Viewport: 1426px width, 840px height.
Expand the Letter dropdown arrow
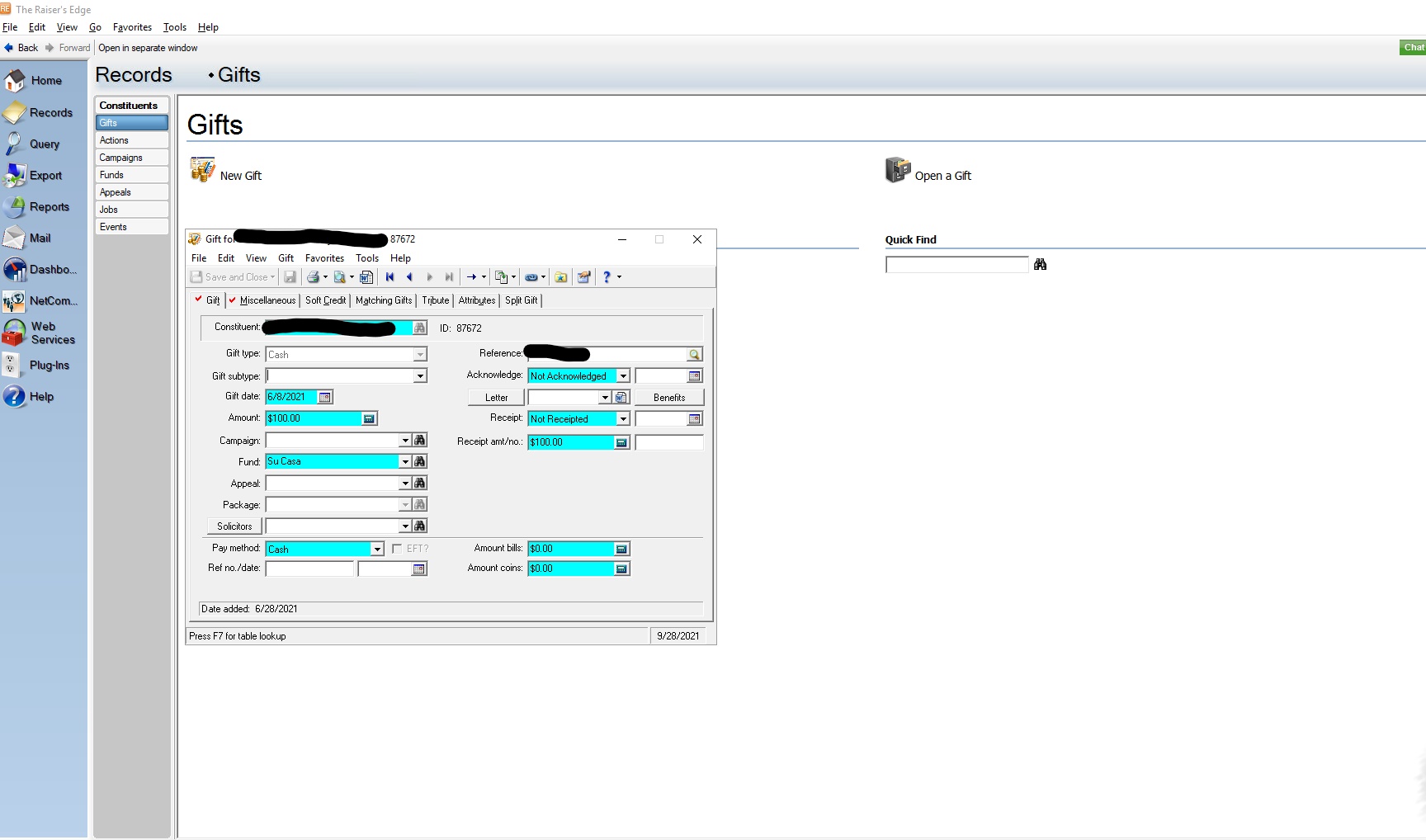605,398
